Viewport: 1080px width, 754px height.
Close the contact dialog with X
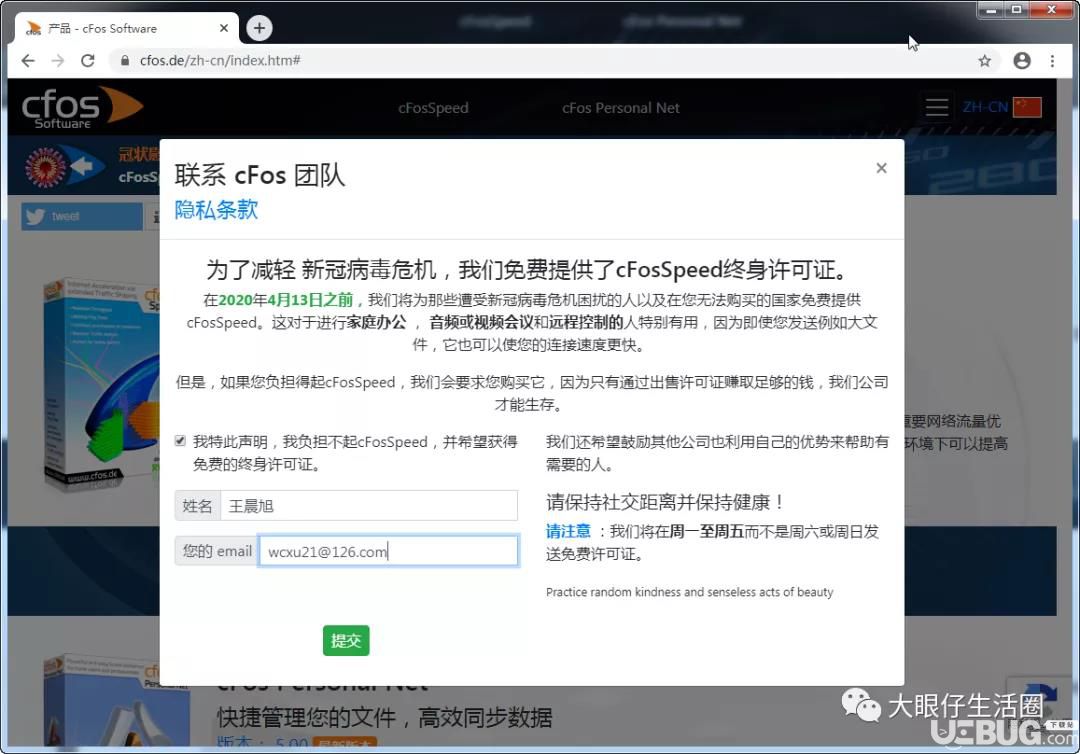(x=882, y=168)
